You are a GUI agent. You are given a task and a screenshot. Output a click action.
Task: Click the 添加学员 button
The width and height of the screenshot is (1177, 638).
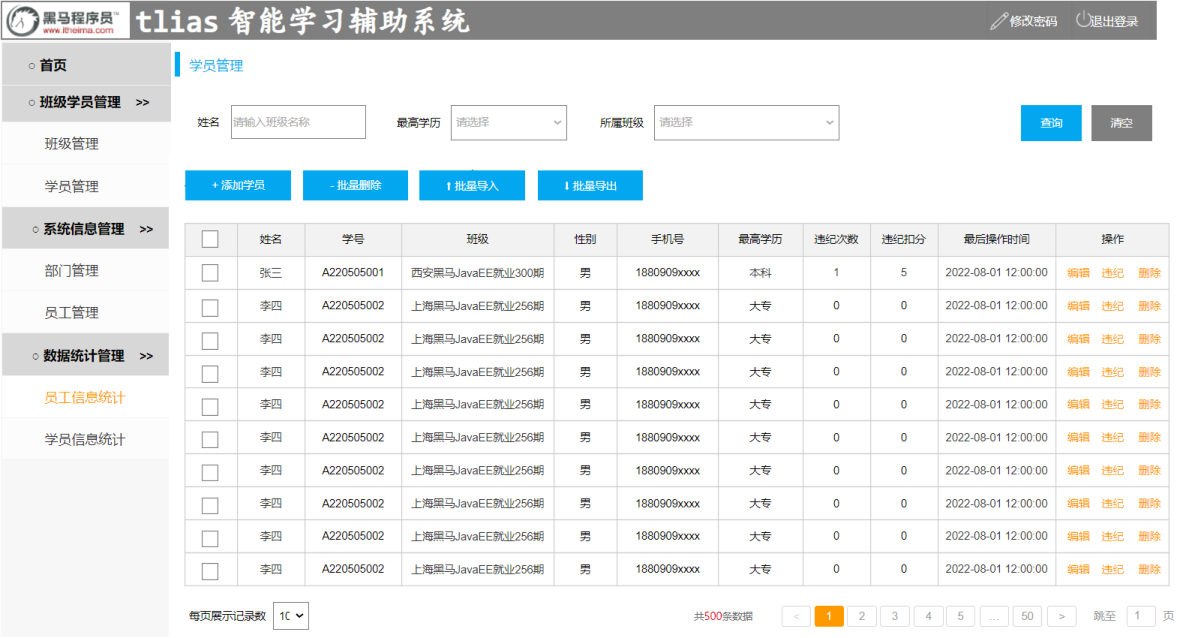tap(238, 185)
